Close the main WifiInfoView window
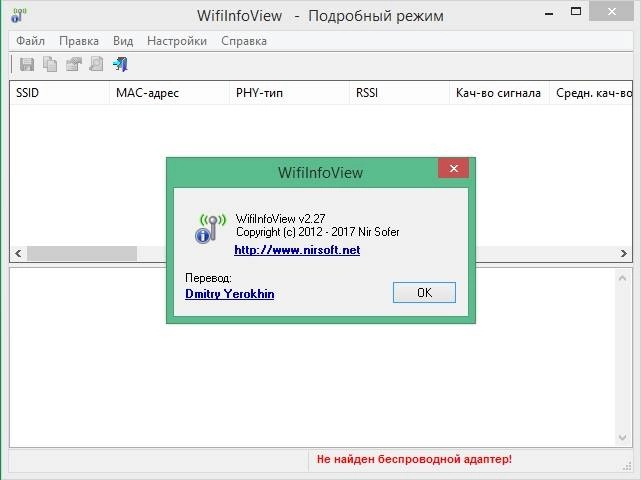 (612, 12)
